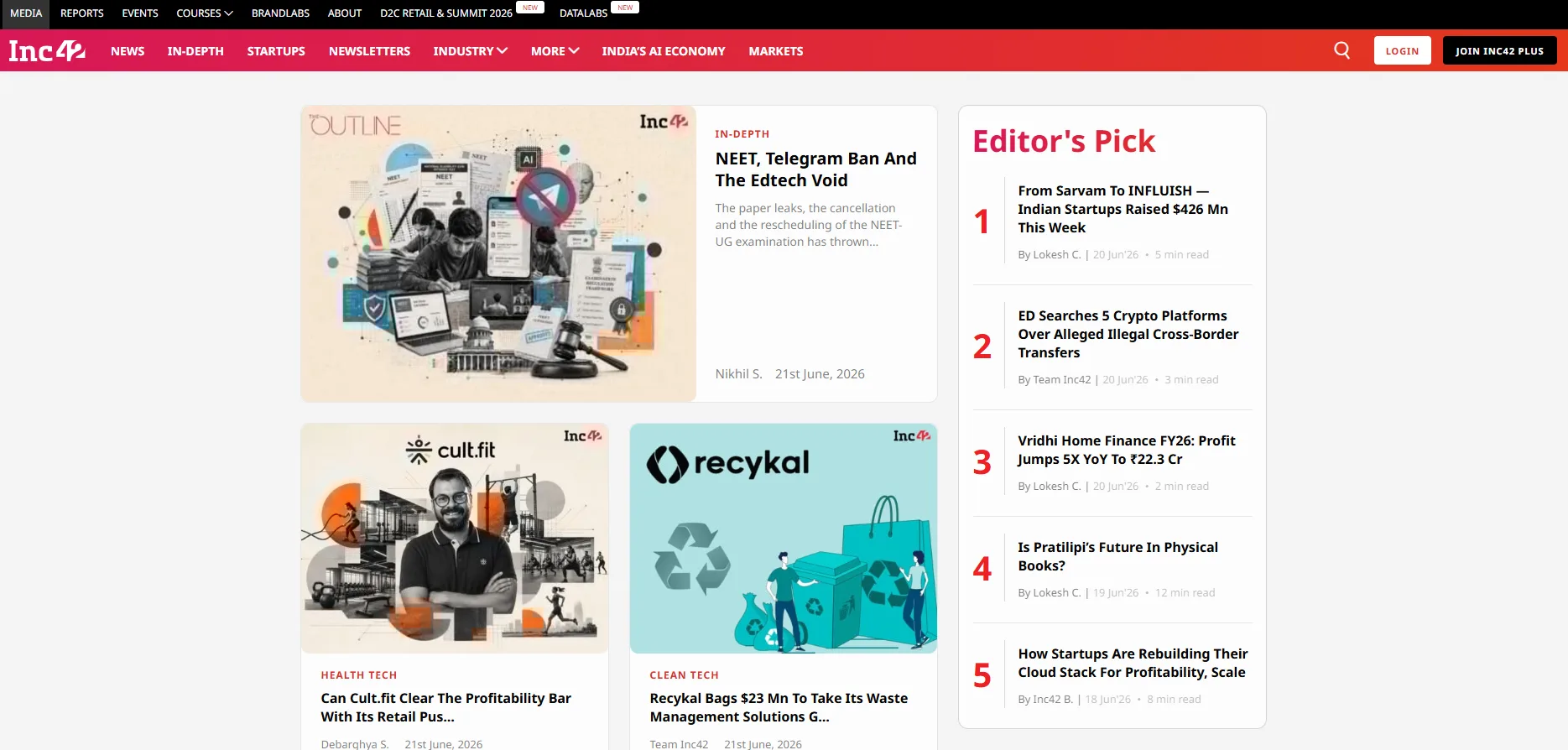Open the Health Tech category label
Image resolution: width=1568 pixels, height=750 pixels.
(359, 675)
